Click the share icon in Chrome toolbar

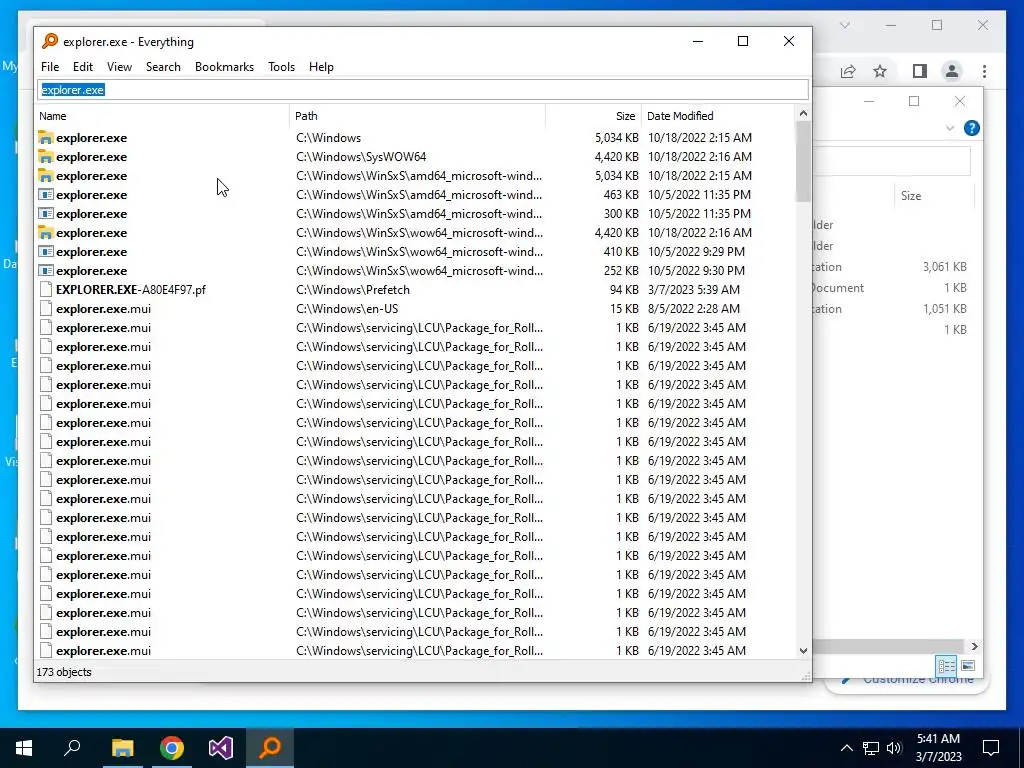848,71
